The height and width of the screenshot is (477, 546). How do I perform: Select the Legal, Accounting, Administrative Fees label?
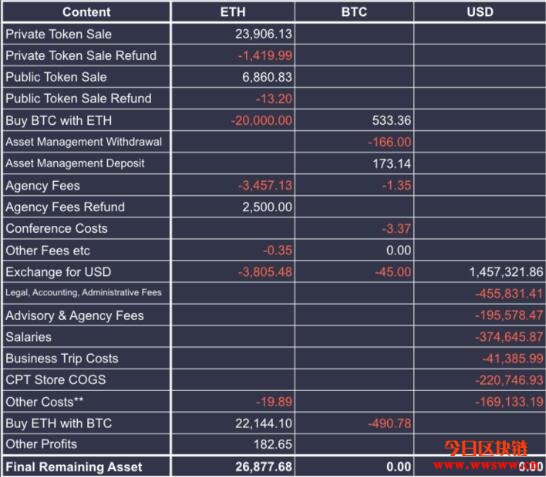84,292
